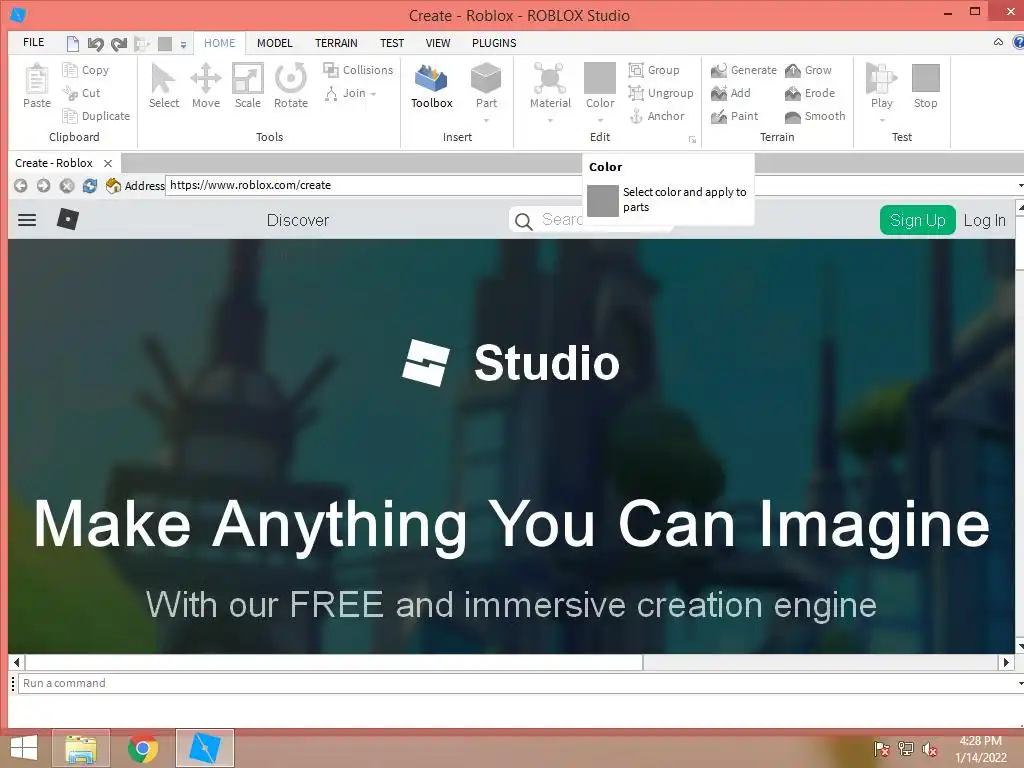Viewport: 1024px width, 768px height.
Task: Click the Ungroup icon
Action: point(636,93)
